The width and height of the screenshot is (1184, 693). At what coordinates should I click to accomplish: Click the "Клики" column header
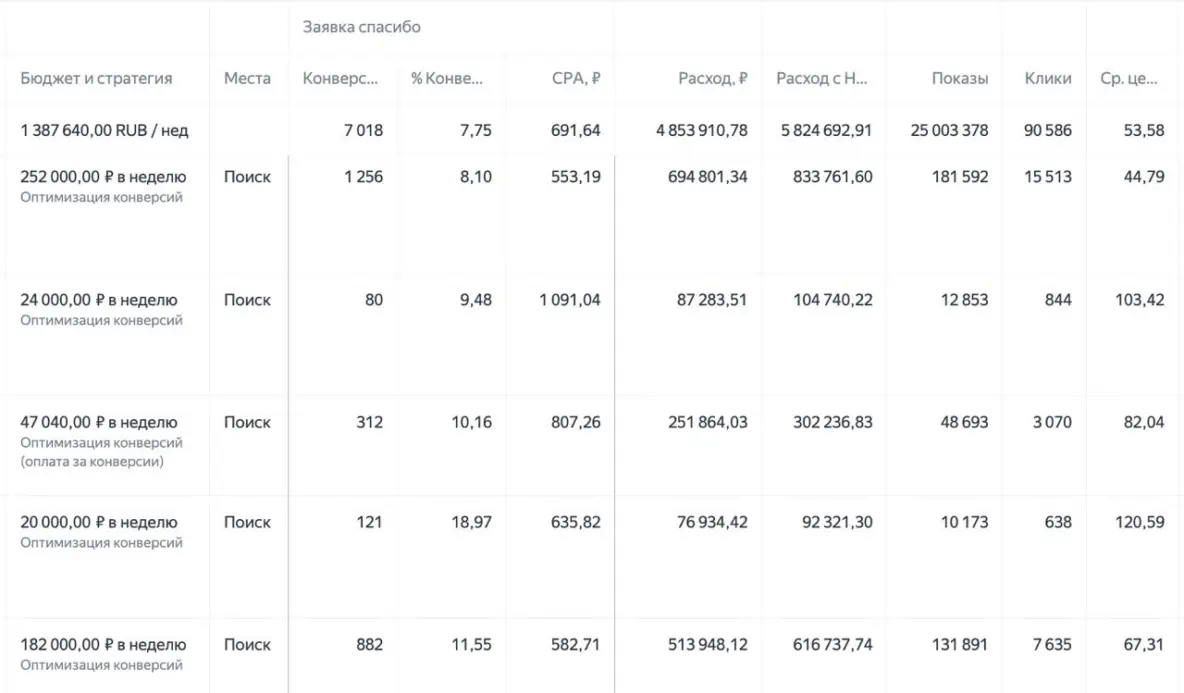[1048, 79]
